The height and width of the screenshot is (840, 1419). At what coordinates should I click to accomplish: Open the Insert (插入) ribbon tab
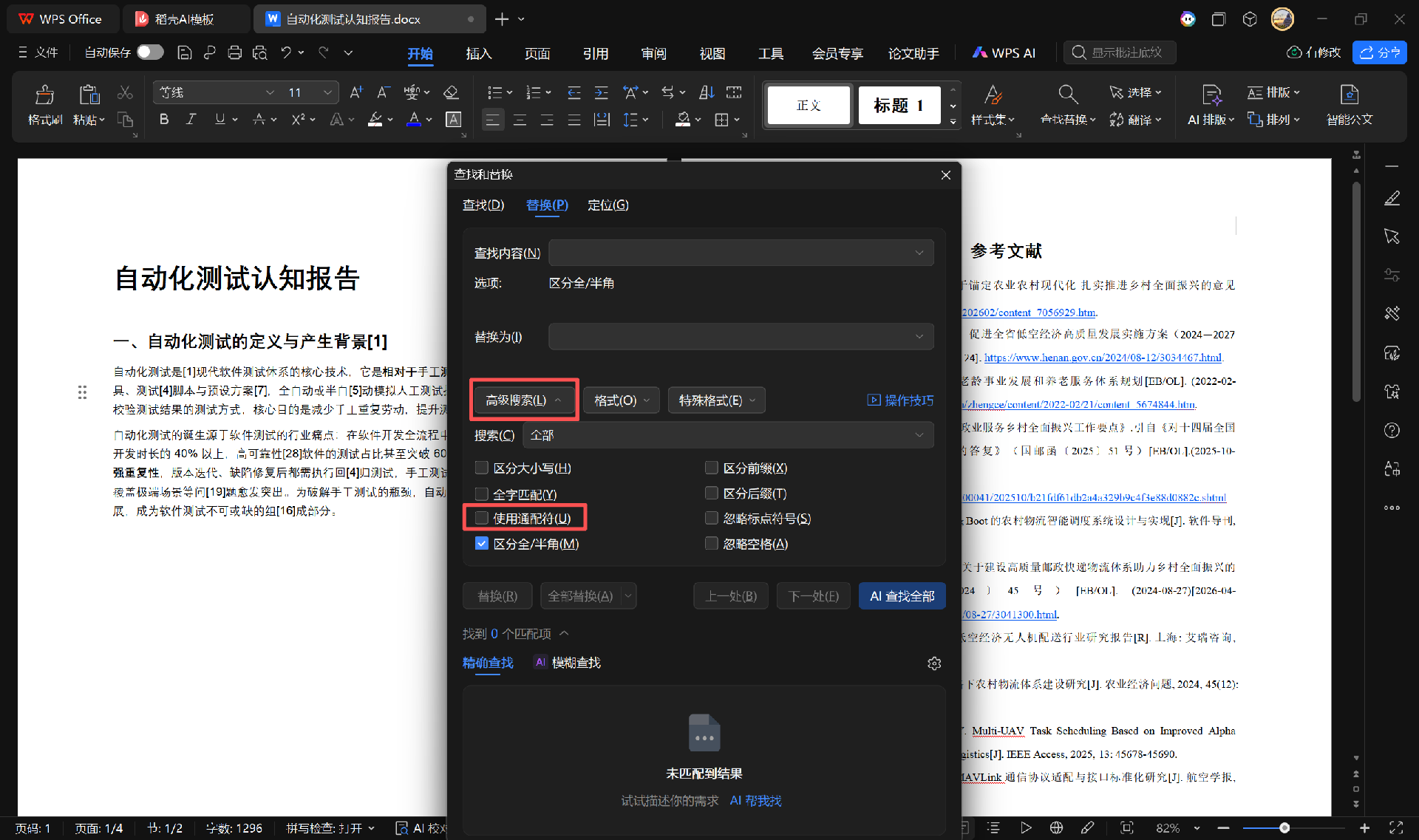(x=479, y=53)
